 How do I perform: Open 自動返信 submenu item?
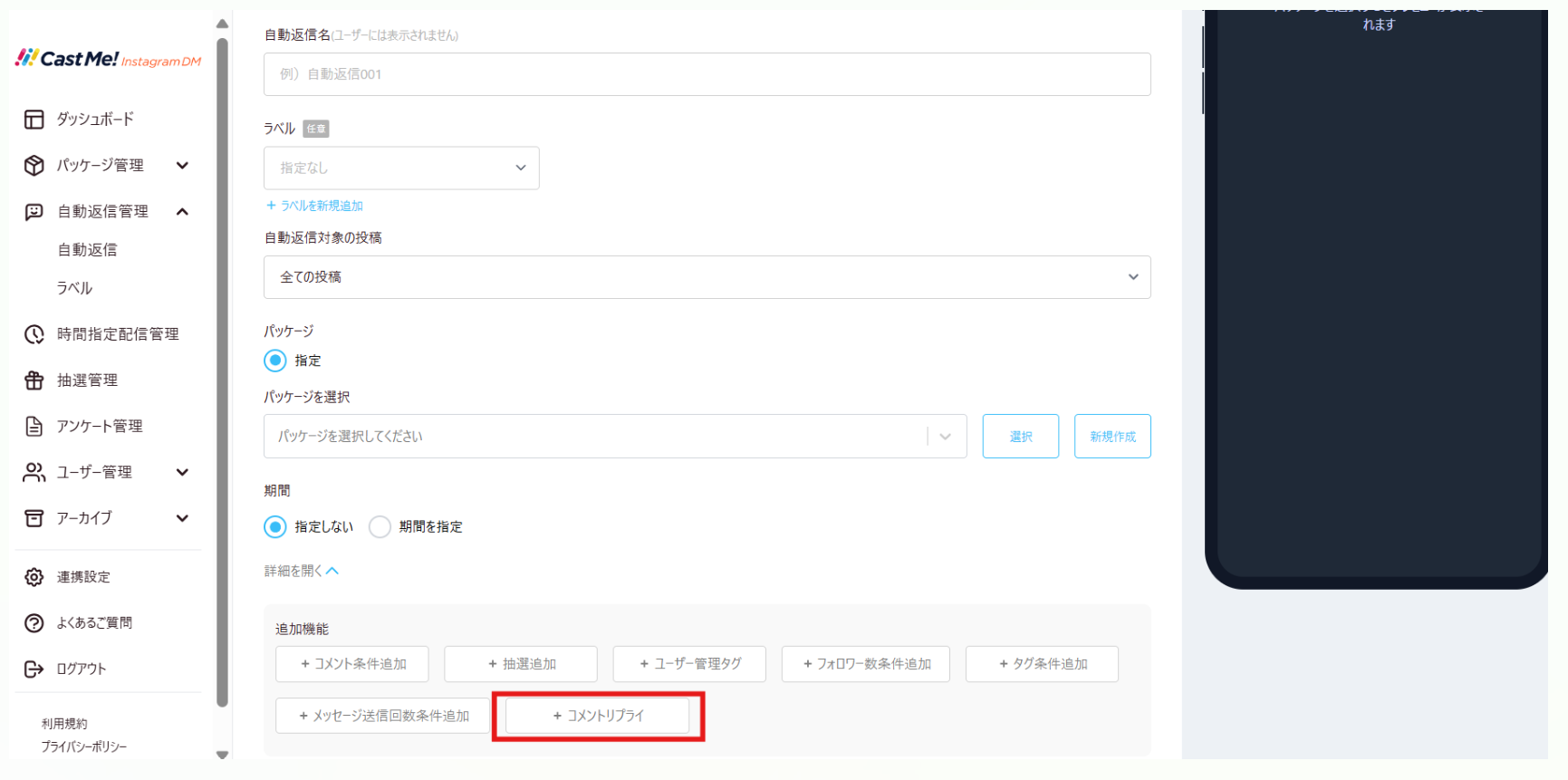[88, 250]
